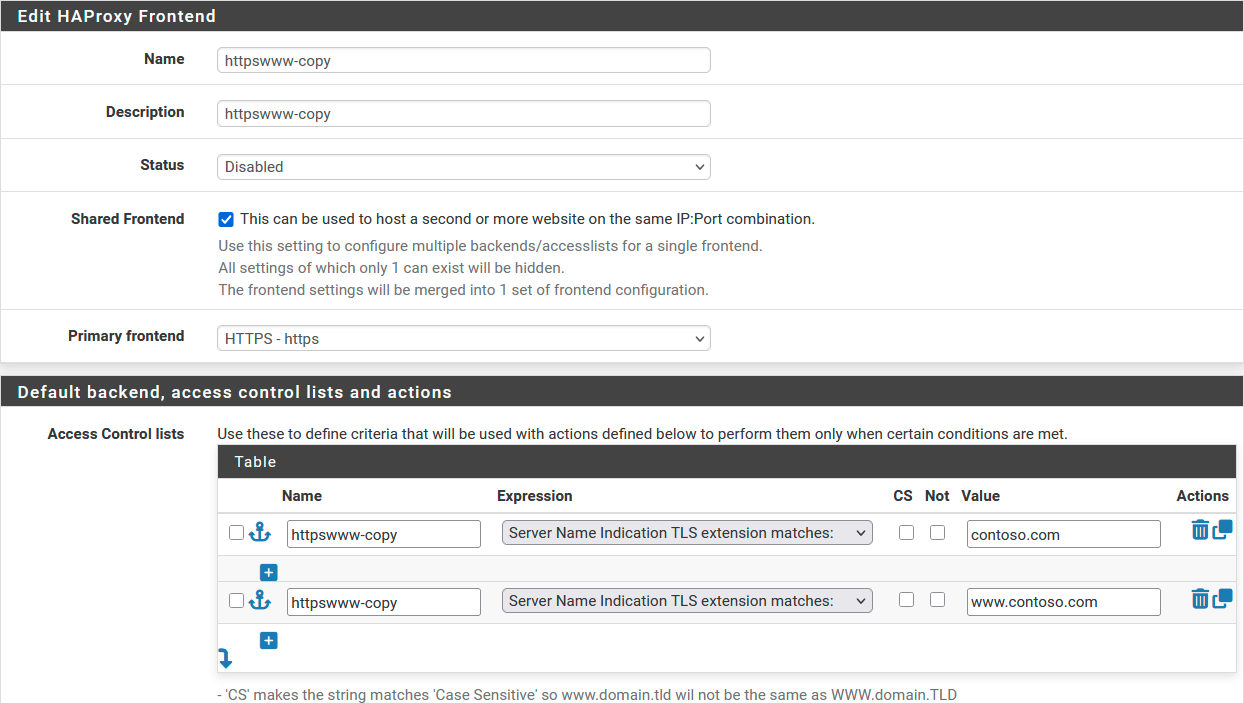Check Not for the www.contoso.com row
The height and width of the screenshot is (703, 1244).
click(937, 600)
